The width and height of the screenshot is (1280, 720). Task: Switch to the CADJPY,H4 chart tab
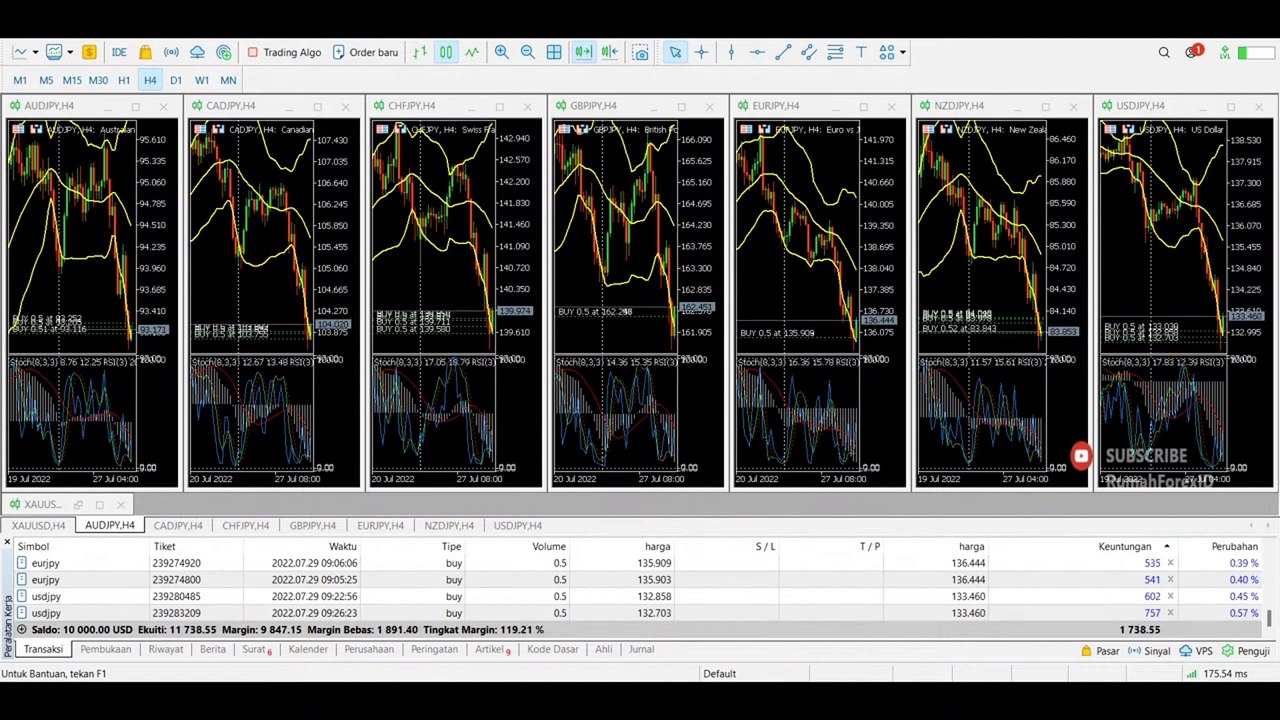tap(178, 526)
